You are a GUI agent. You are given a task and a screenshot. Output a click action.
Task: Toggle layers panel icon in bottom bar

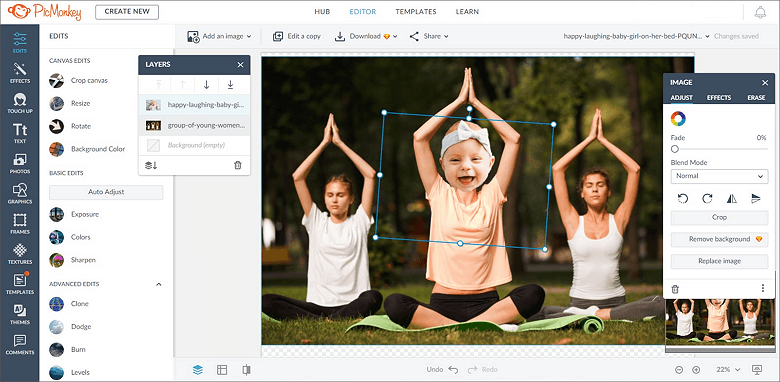tap(198, 370)
